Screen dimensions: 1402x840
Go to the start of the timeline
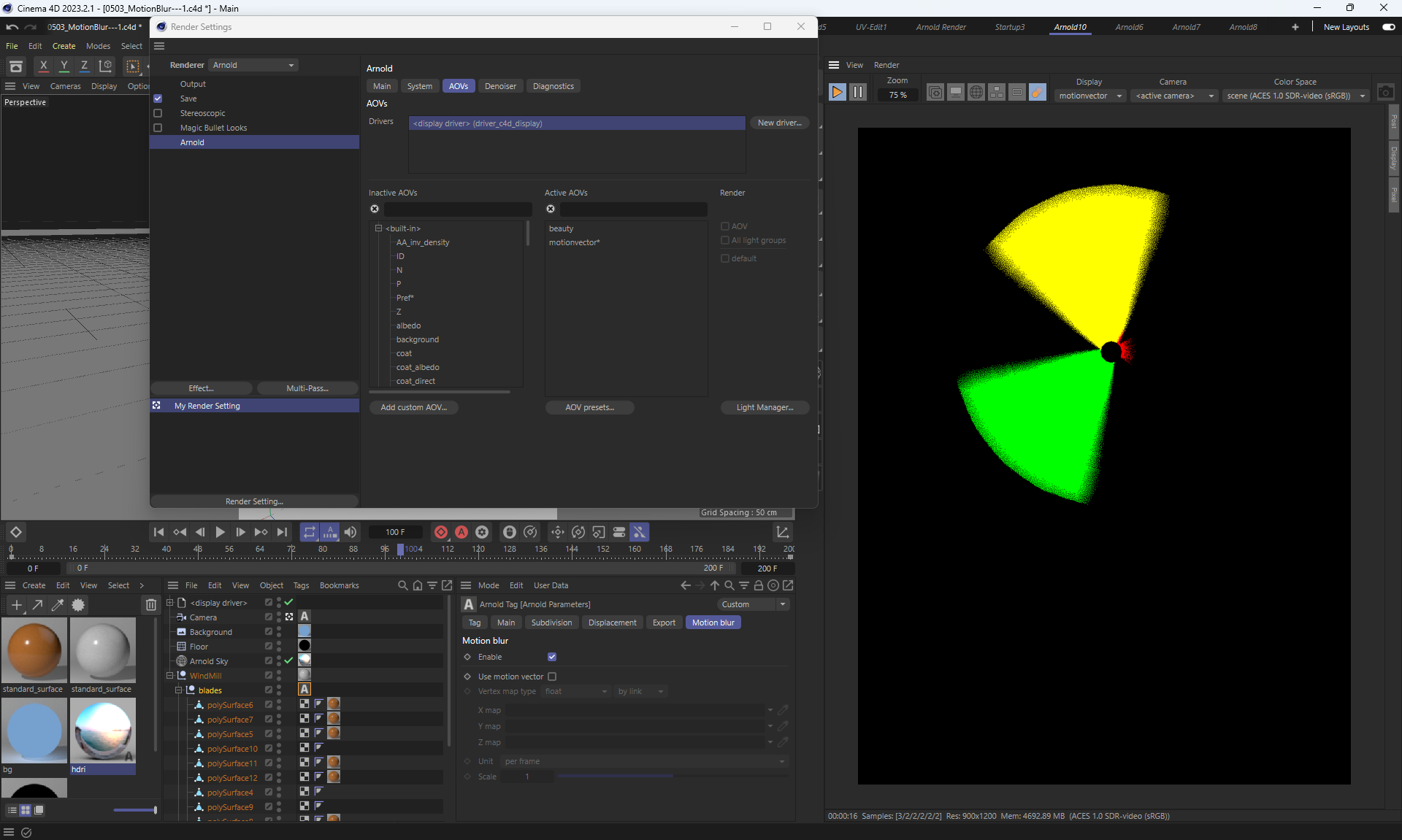(158, 532)
